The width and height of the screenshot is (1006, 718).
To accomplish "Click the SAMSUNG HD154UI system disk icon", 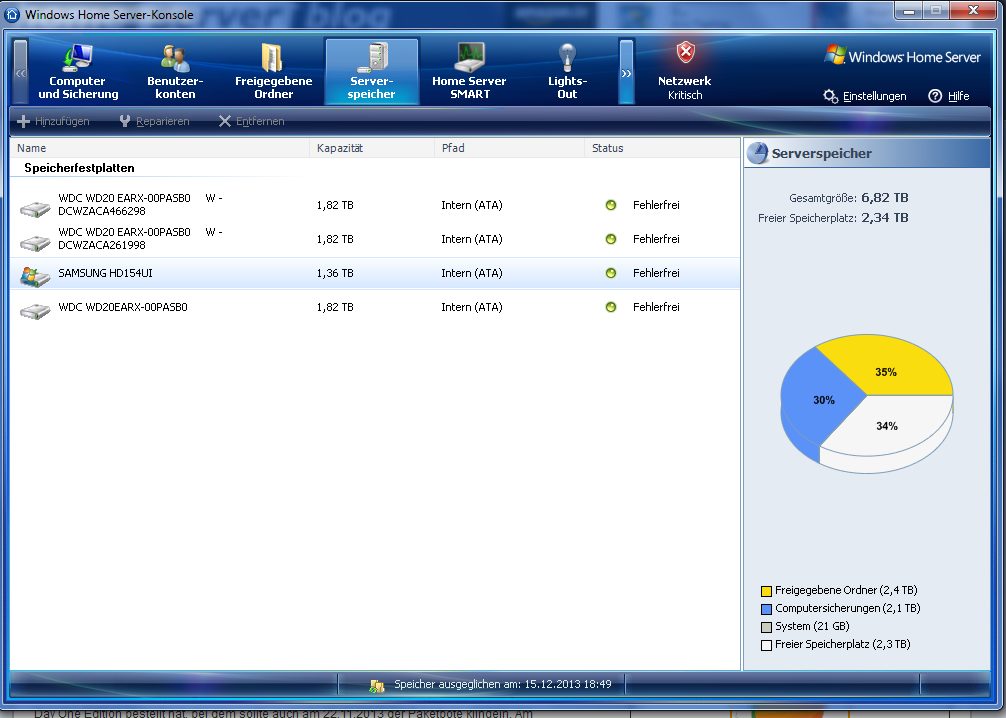I will [35, 277].
